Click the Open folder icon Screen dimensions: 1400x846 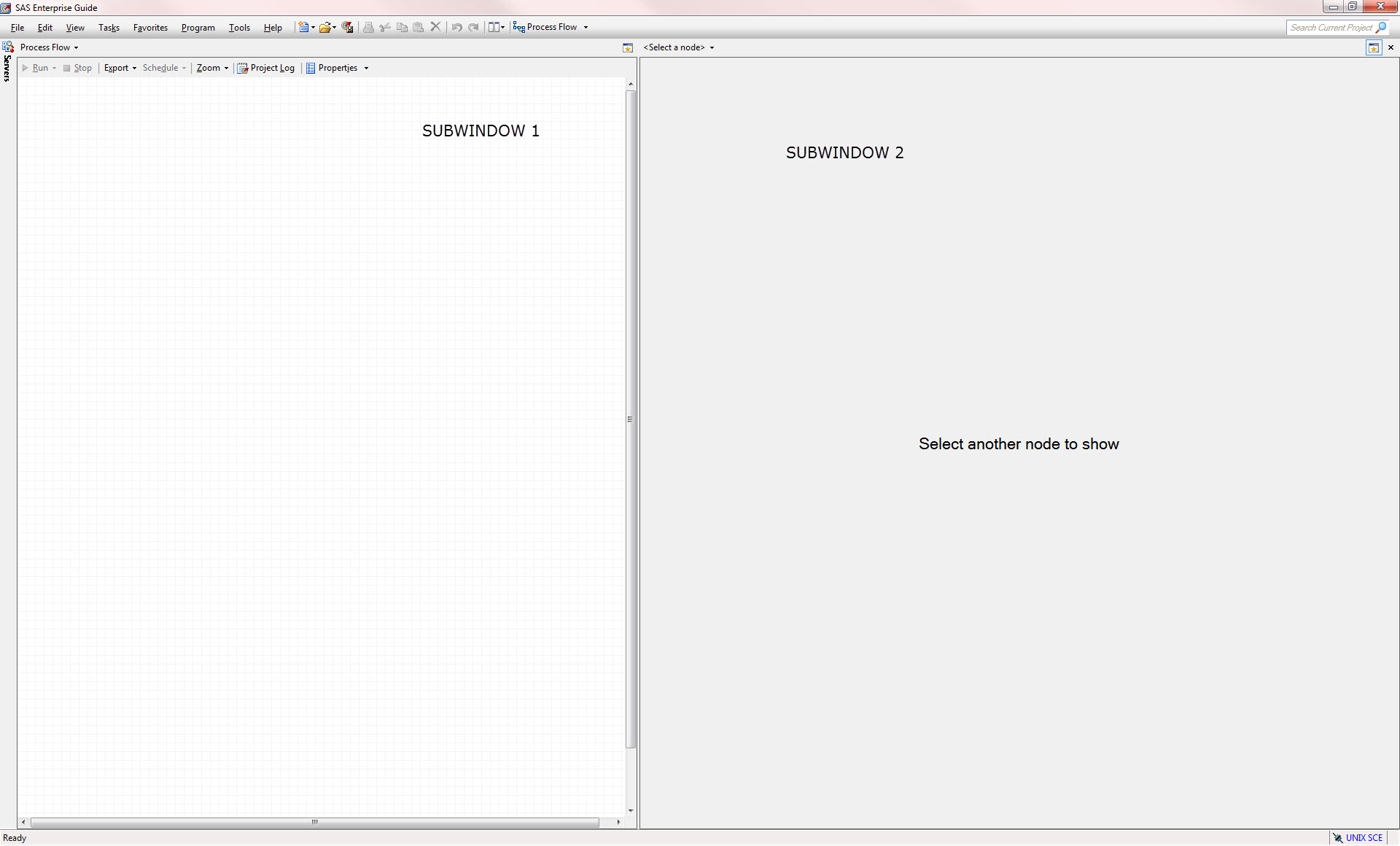tap(324, 27)
